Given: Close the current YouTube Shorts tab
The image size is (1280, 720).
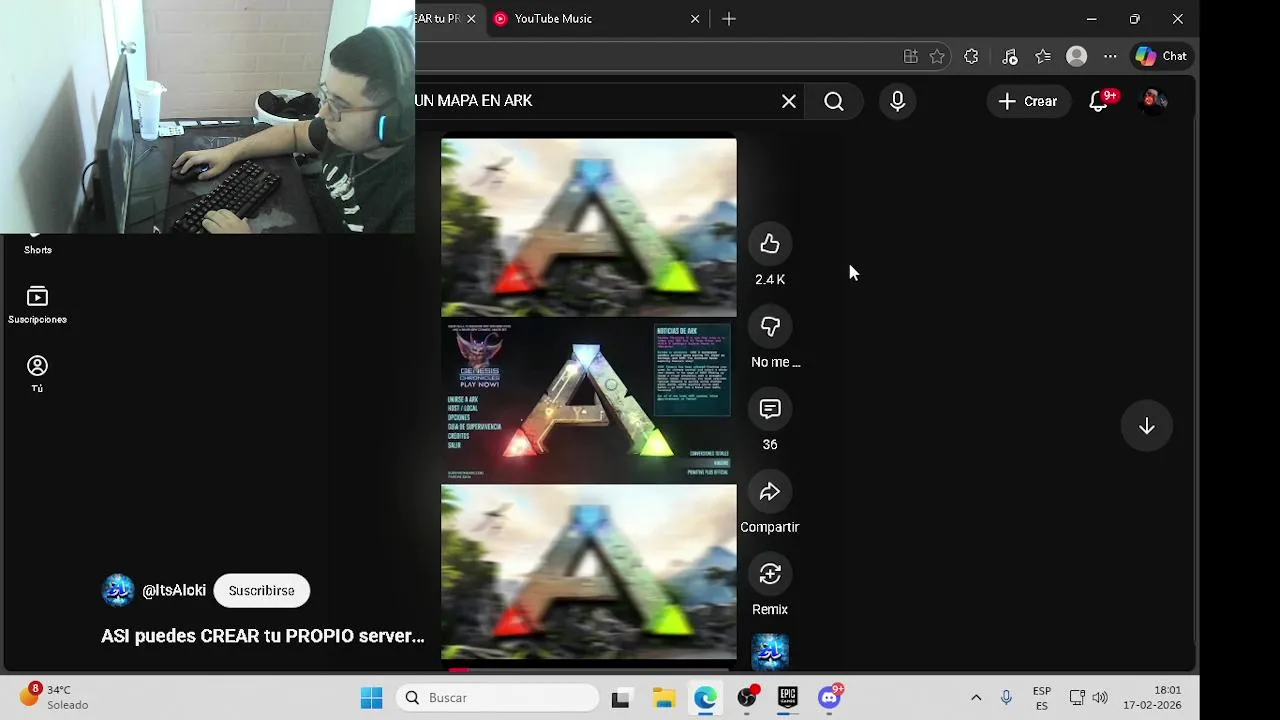Looking at the screenshot, I should pos(471,19).
